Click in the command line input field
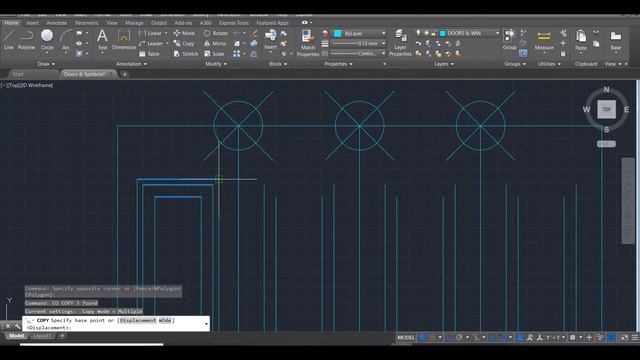 point(116,324)
